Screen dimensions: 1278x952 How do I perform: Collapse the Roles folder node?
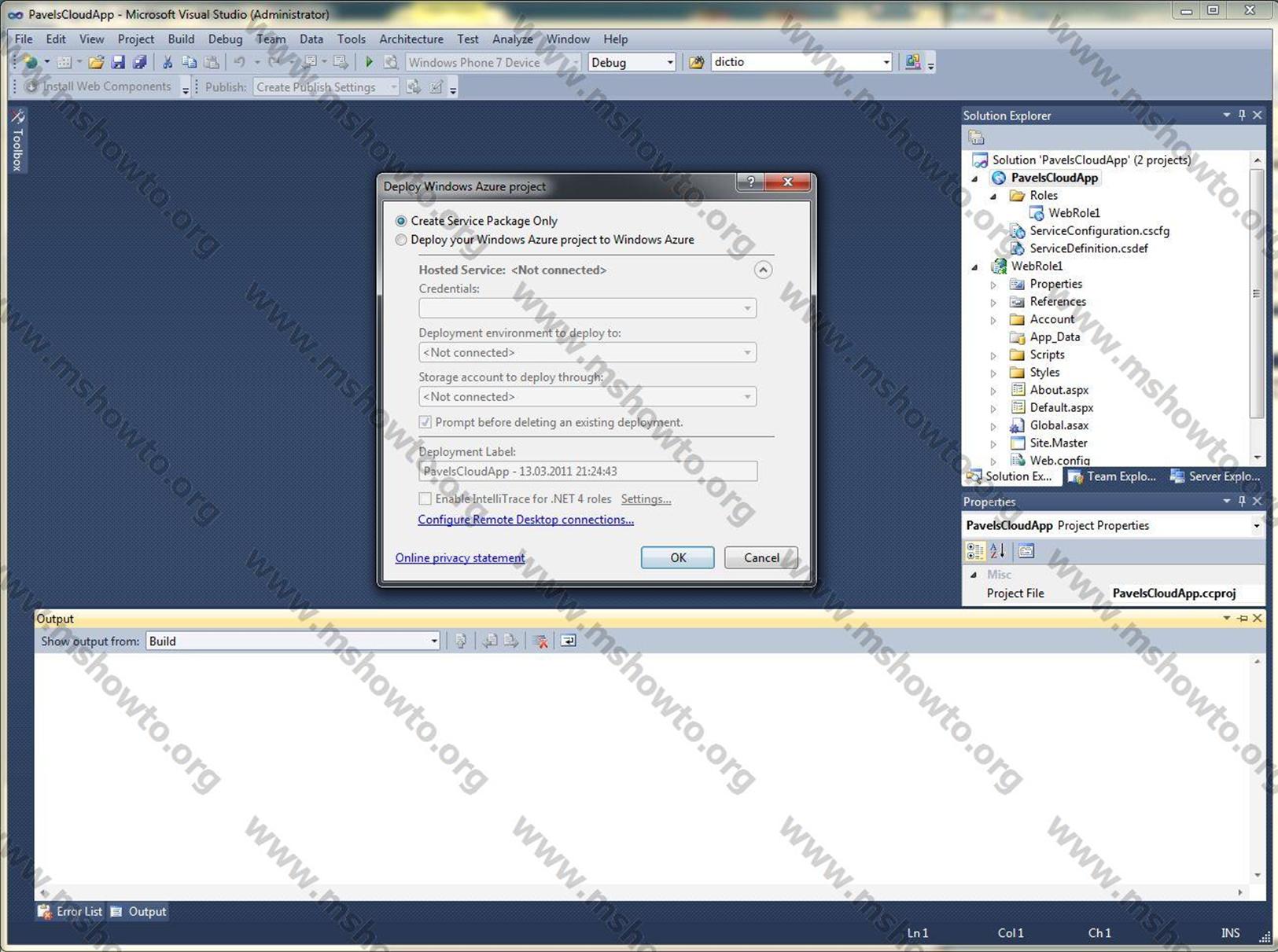tap(993, 196)
